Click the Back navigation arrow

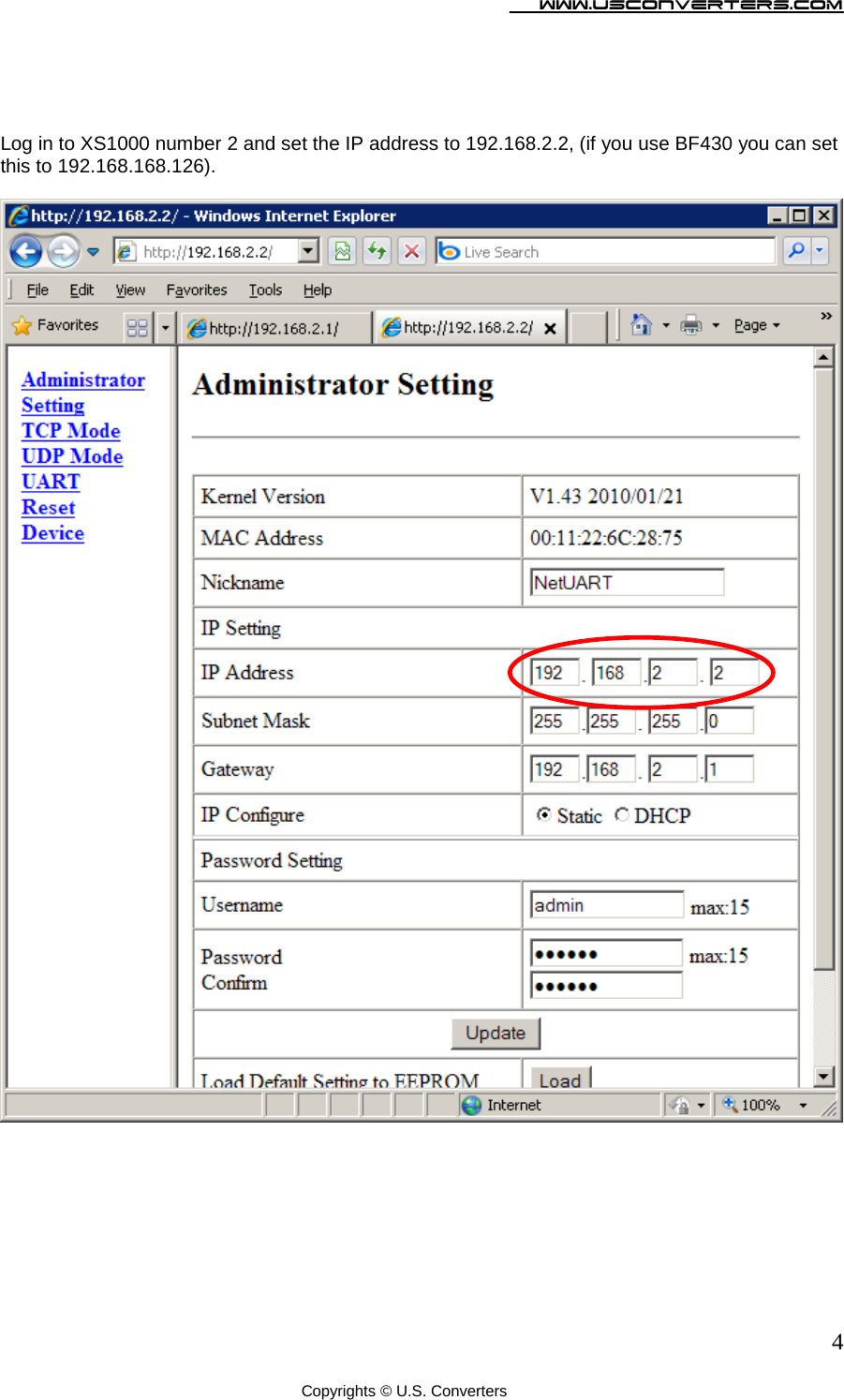24,251
